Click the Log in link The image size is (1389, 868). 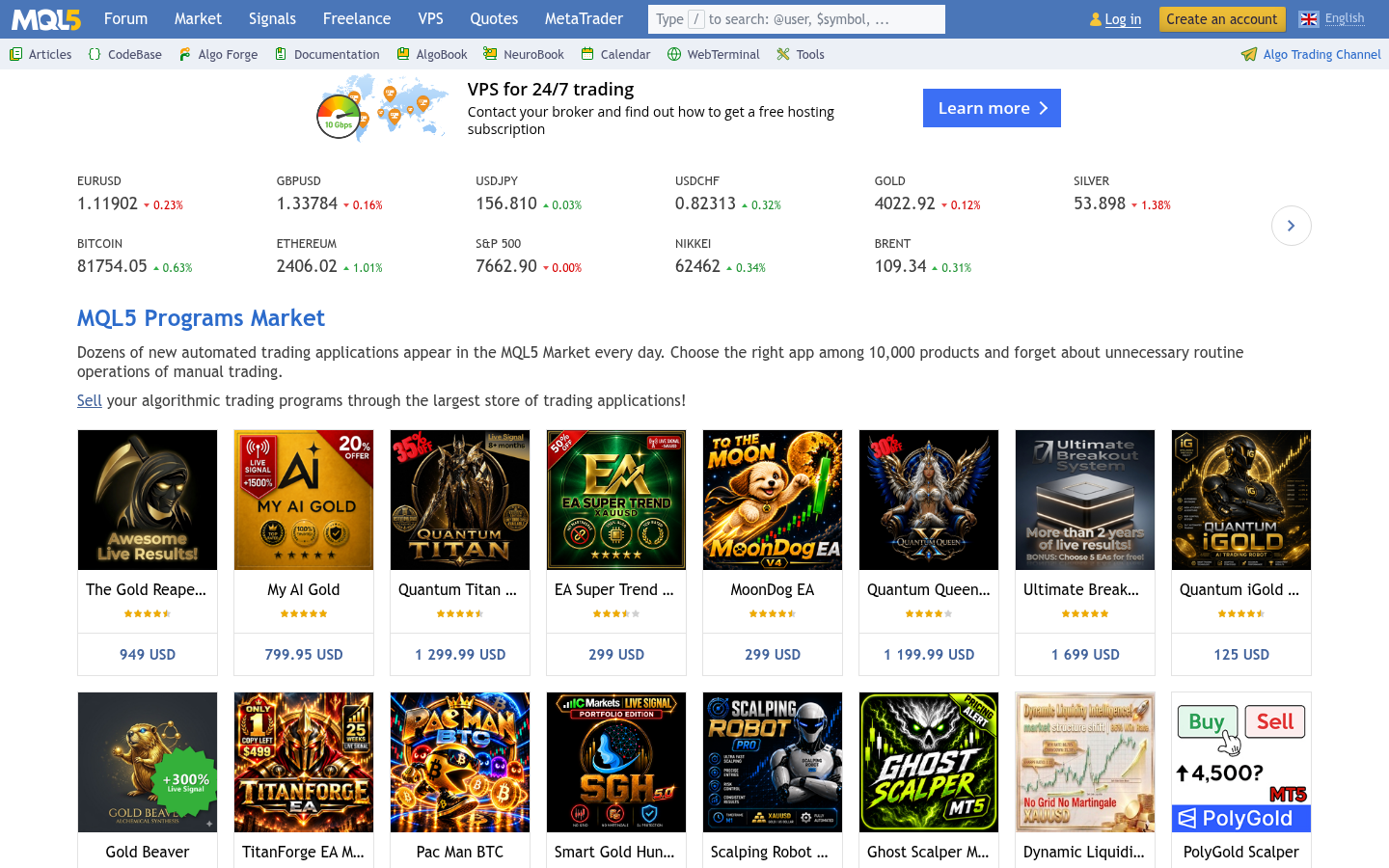tap(1123, 19)
